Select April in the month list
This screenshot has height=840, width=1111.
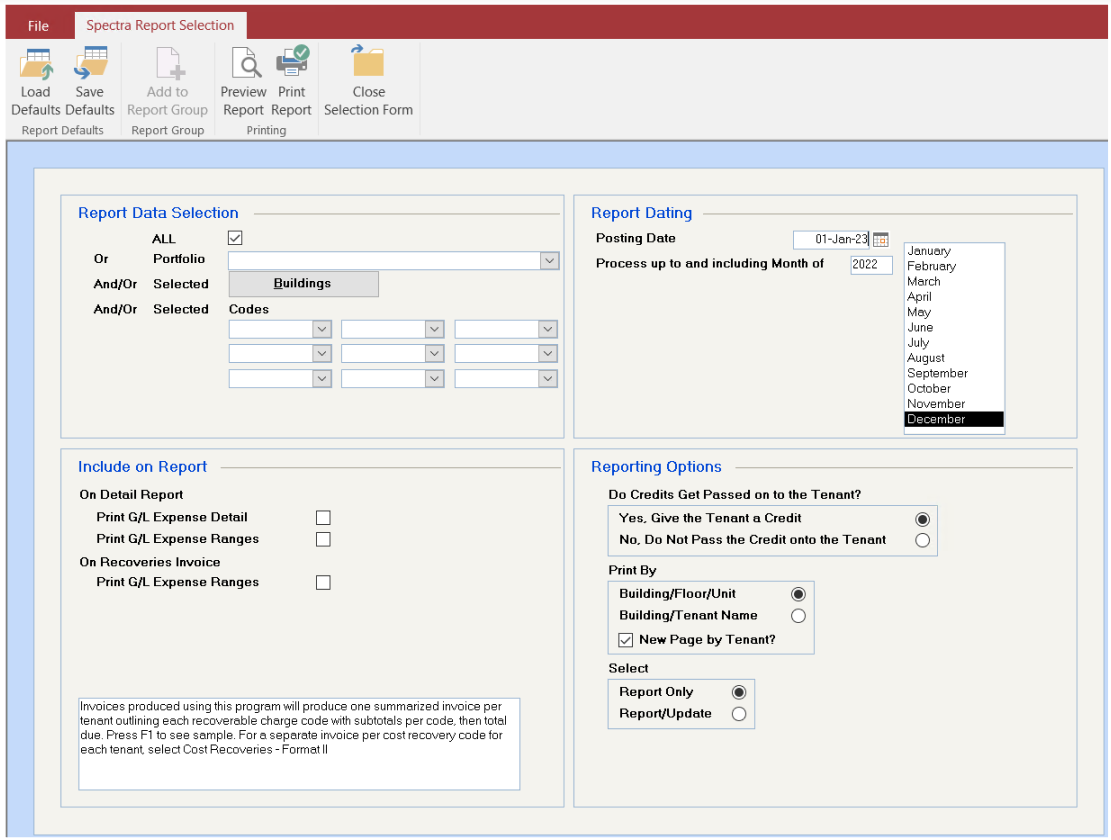coord(954,297)
